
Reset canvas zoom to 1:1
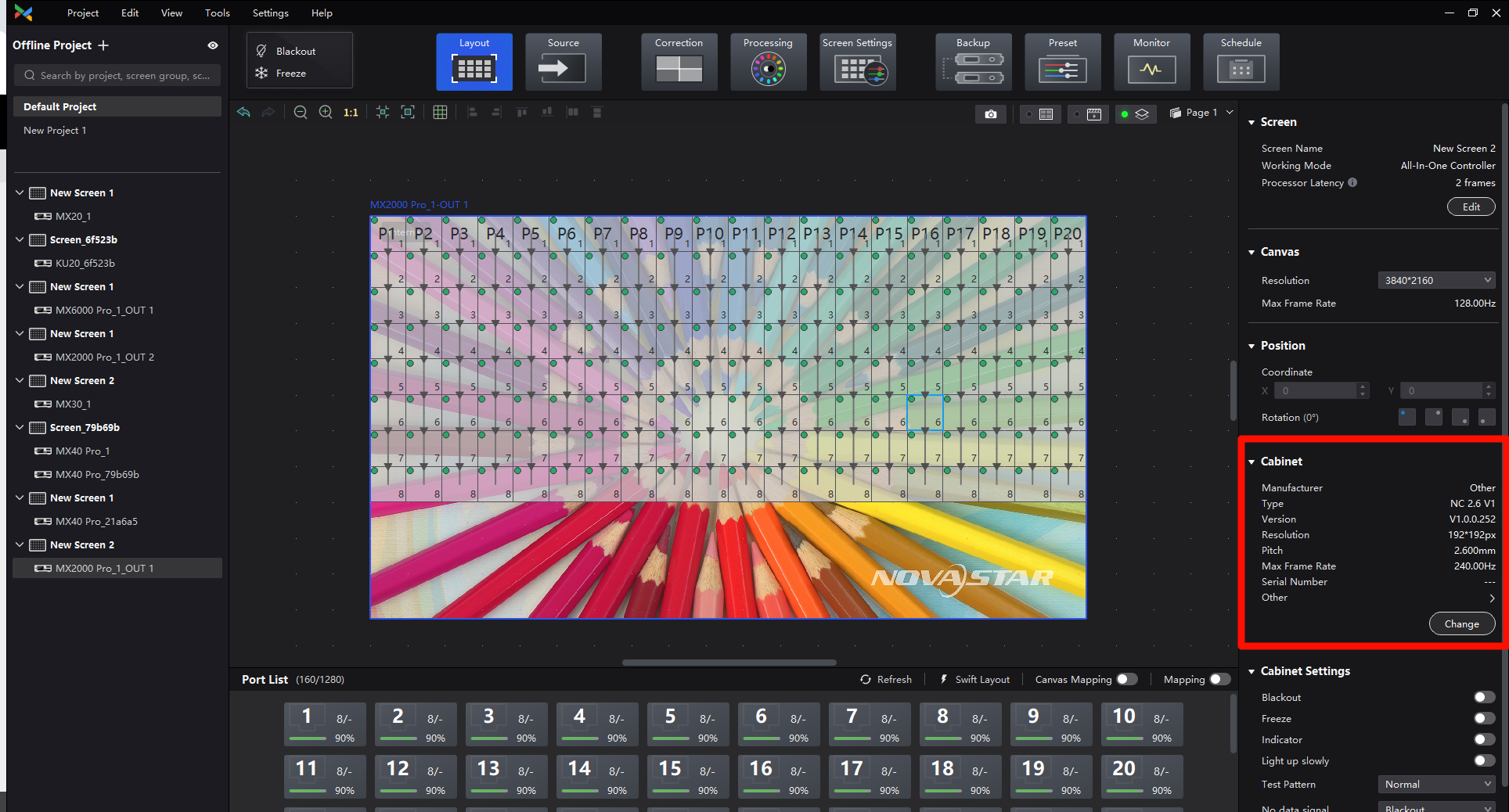click(351, 113)
